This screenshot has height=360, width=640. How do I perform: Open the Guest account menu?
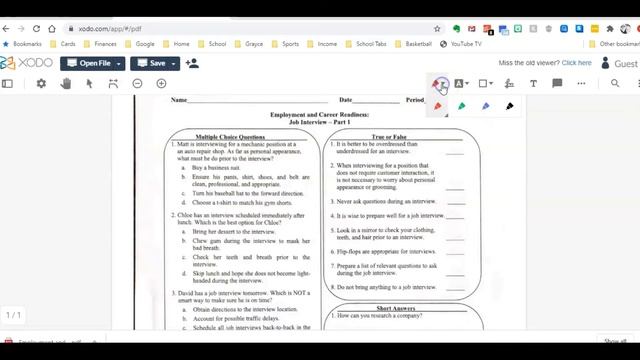619,63
